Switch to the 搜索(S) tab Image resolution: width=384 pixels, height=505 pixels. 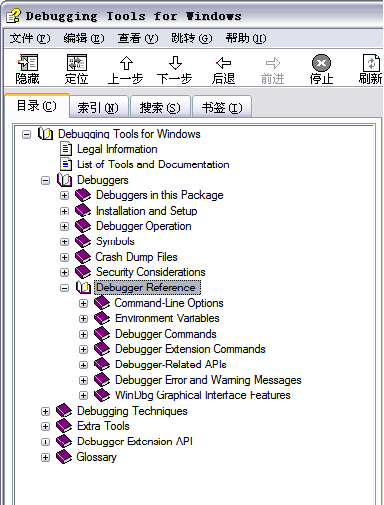(x=160, y=107)
